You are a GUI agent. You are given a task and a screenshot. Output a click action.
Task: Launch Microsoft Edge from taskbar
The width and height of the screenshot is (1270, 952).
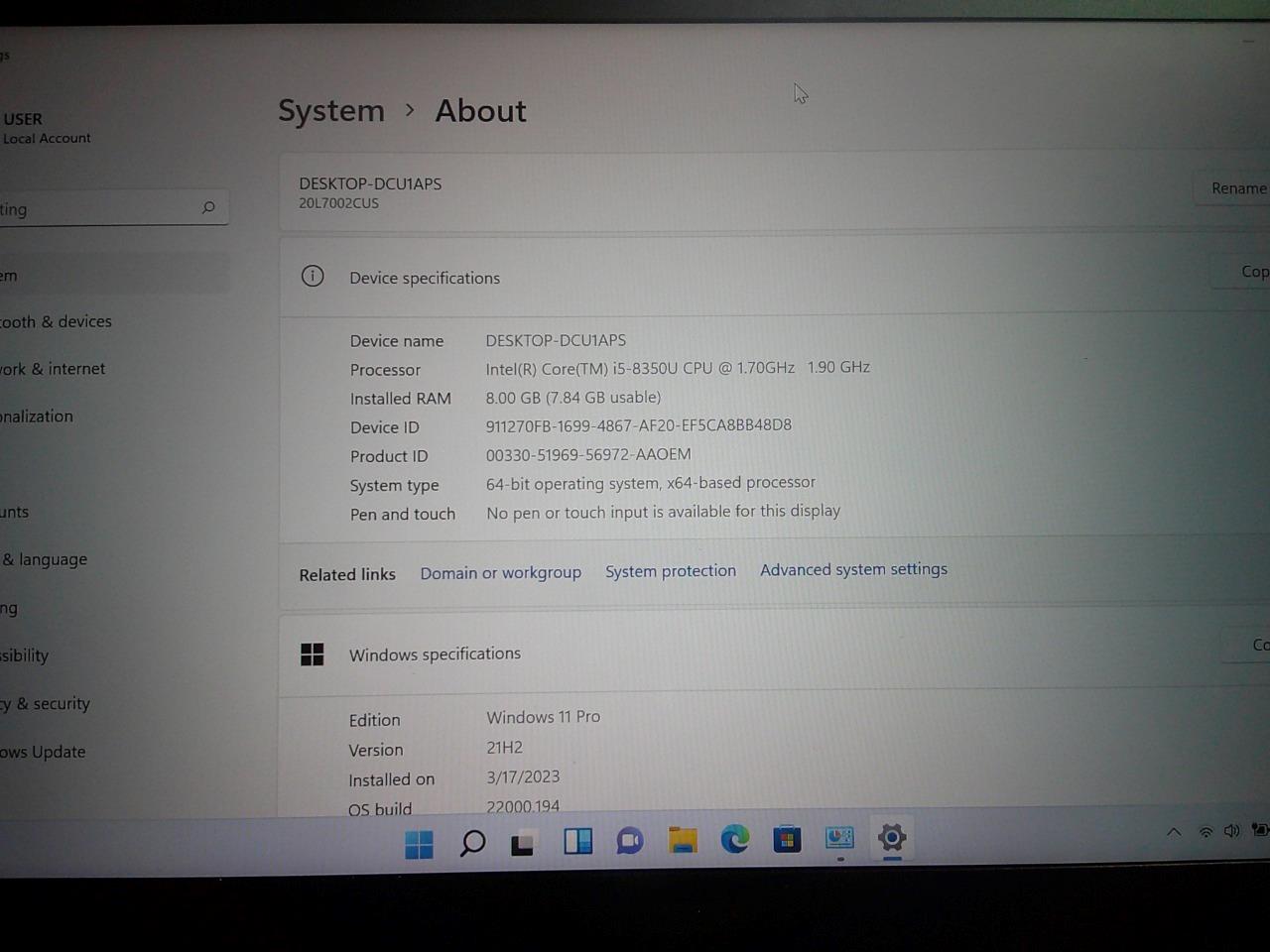click(735, 839)
